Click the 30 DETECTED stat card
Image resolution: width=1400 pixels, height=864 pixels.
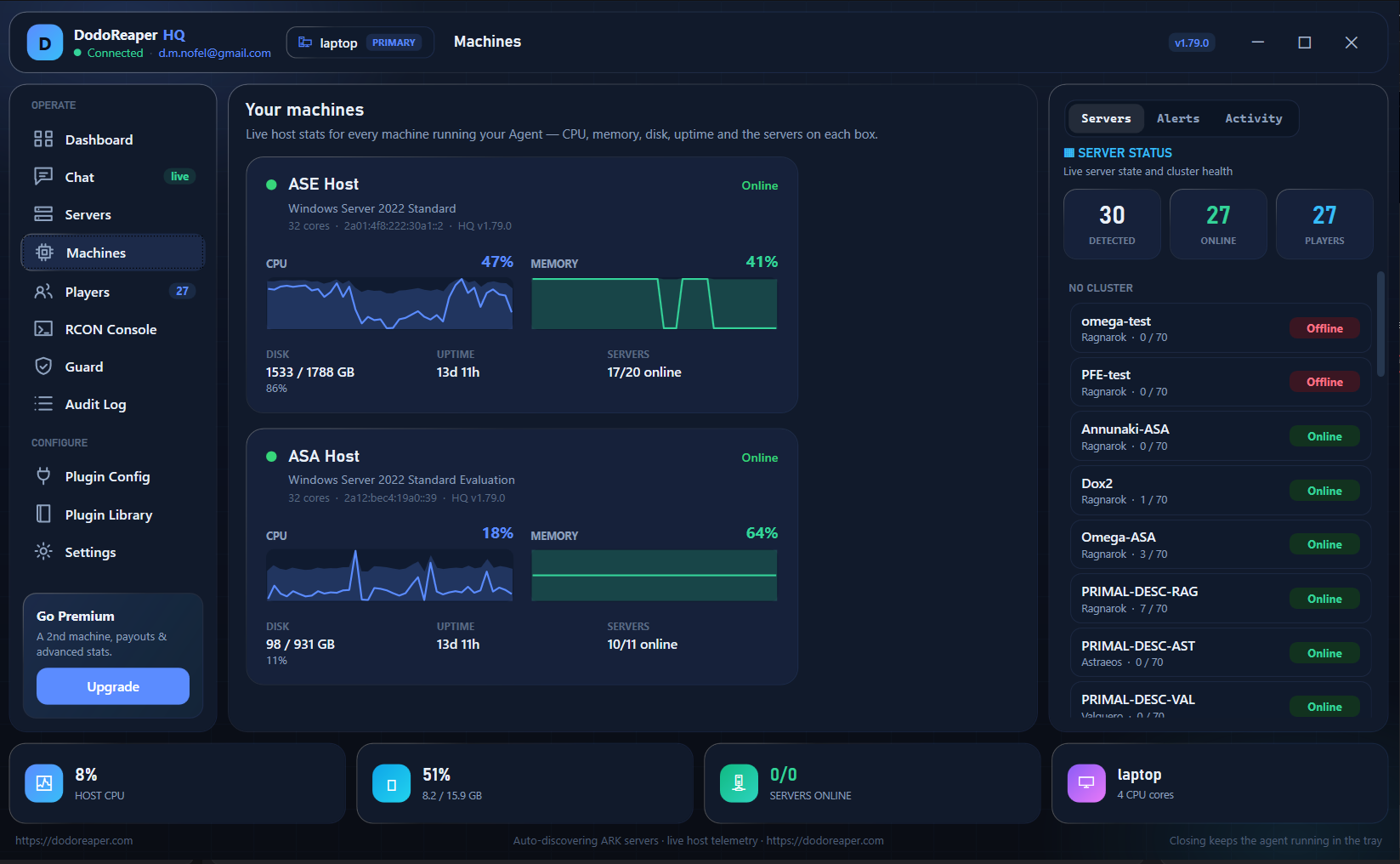coord(1112,224)
